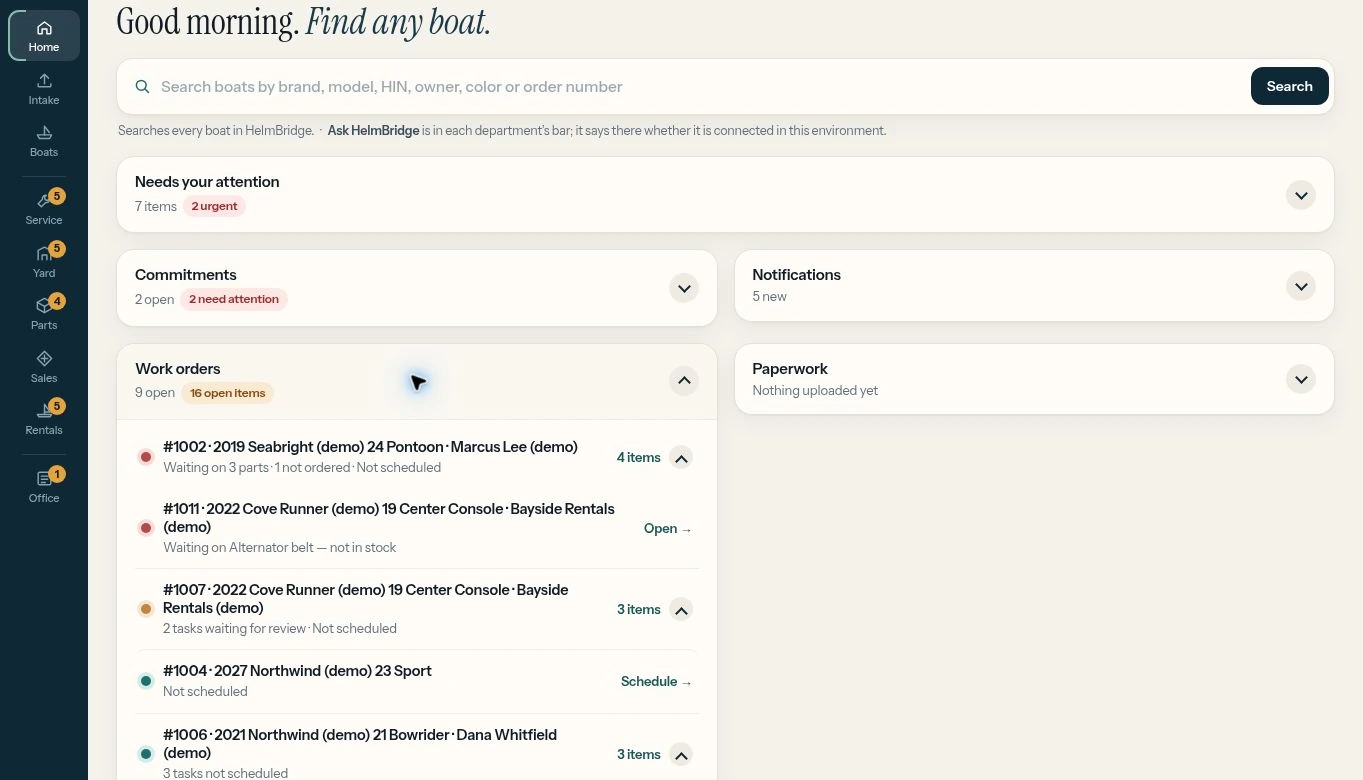1363x780 pixels.
Task: Click the Office badge showing 1
Action: pyautogui.click(x=57, y=474)
